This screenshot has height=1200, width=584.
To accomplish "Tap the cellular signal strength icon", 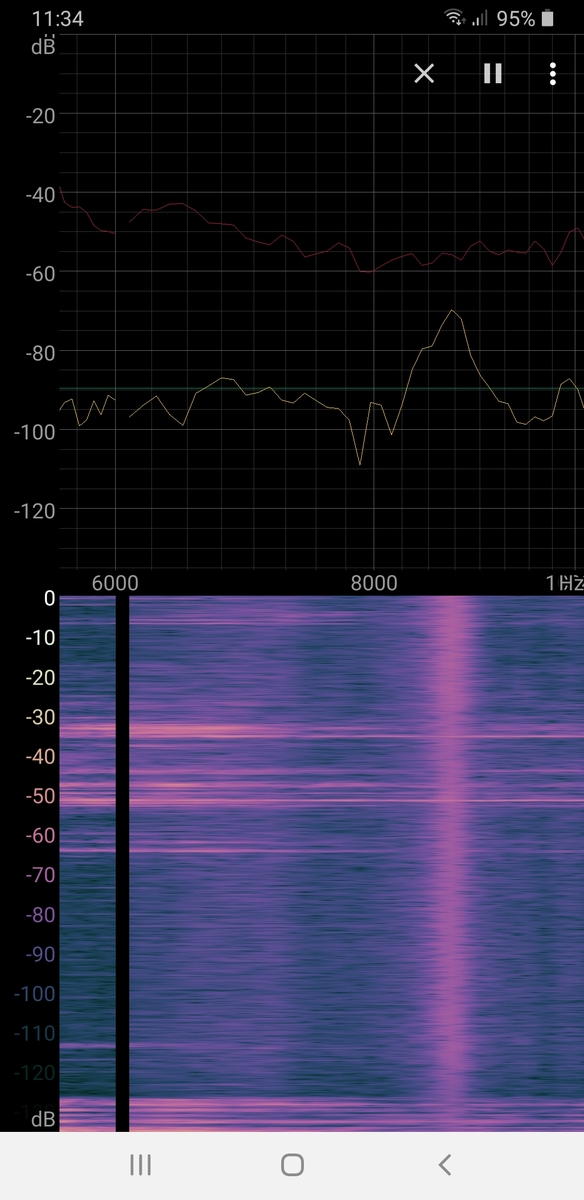I will (x=480, y=18).
